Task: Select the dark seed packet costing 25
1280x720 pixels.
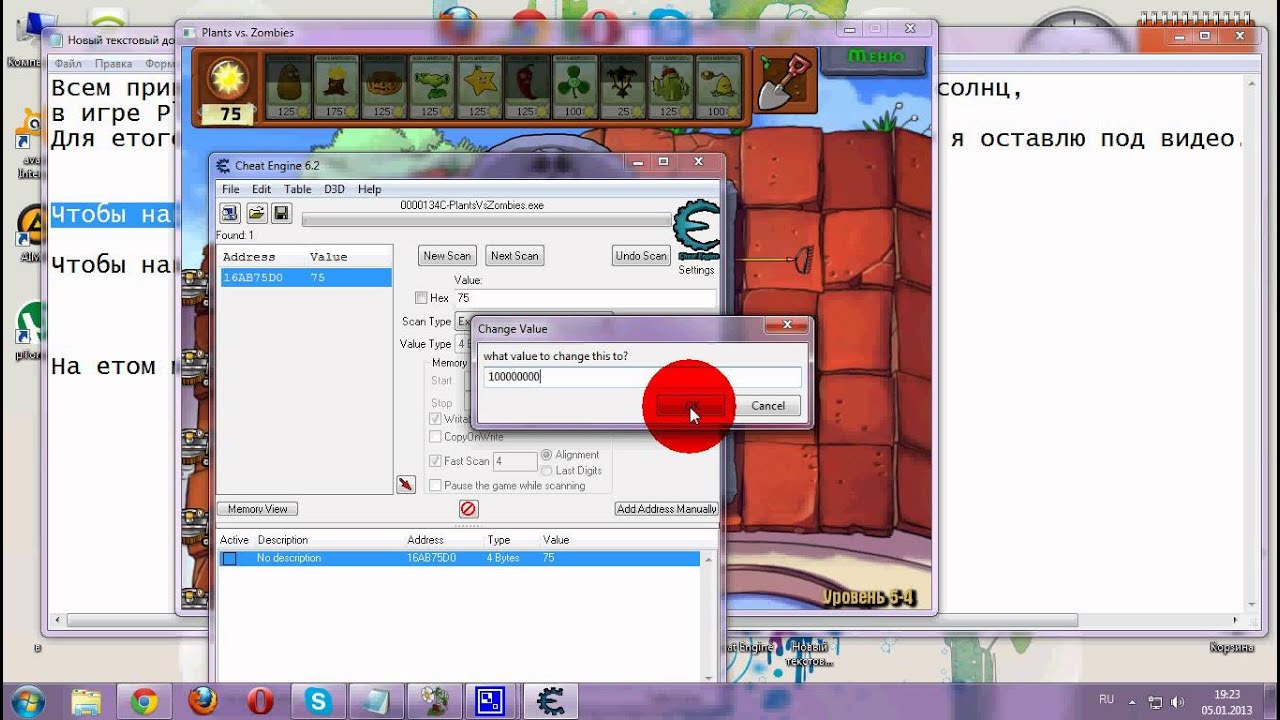Action: coord(623,88)
